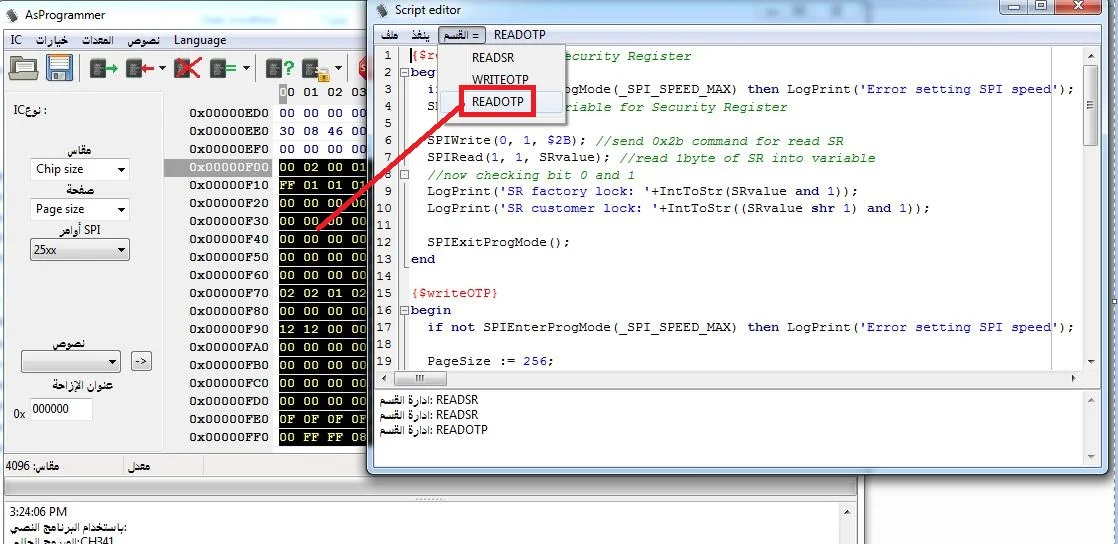Click the code editor horizontal scroll left arrow
Screen dimensions: 1118x544
click(385, 378)
